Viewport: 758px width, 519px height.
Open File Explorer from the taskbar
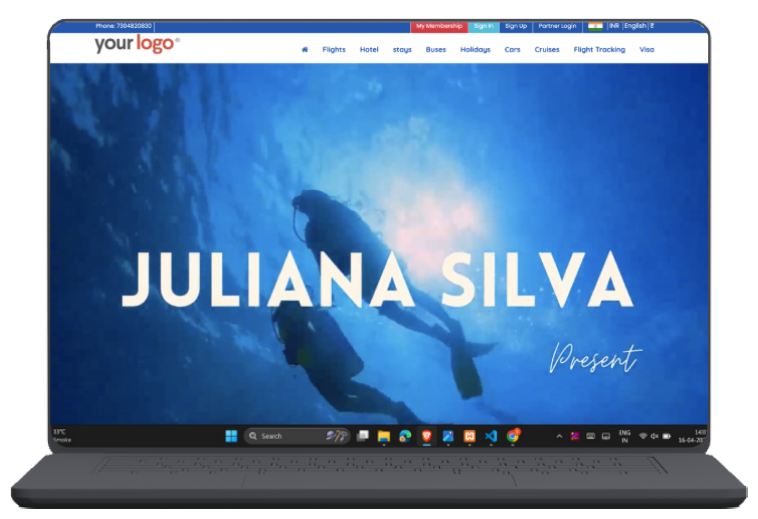pyautogui.click(x=383, y=436)
